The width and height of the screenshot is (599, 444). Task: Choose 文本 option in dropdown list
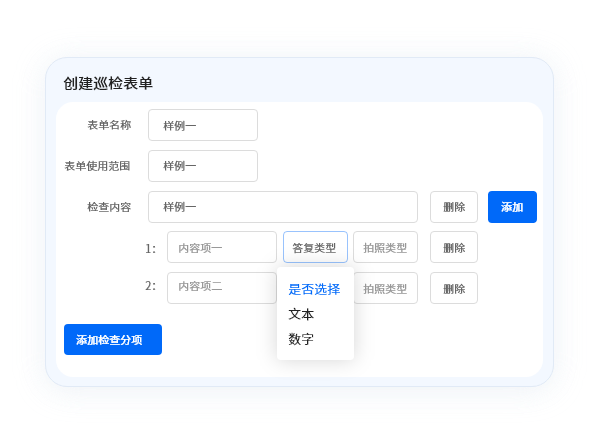coord(301,314)
